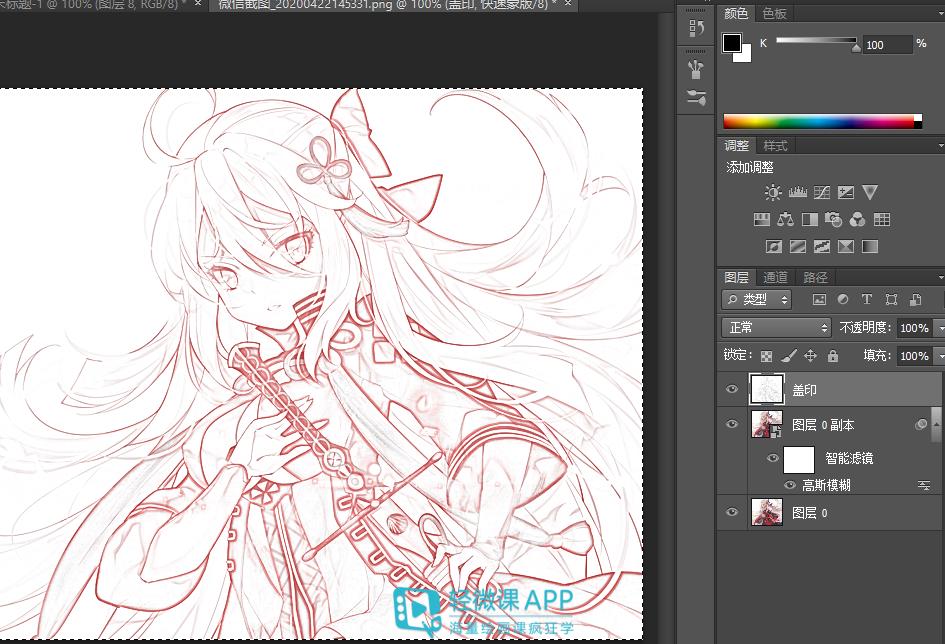Add a Vibrance adjustment
This screenshot has height=644, width=945.
(870, 192)
